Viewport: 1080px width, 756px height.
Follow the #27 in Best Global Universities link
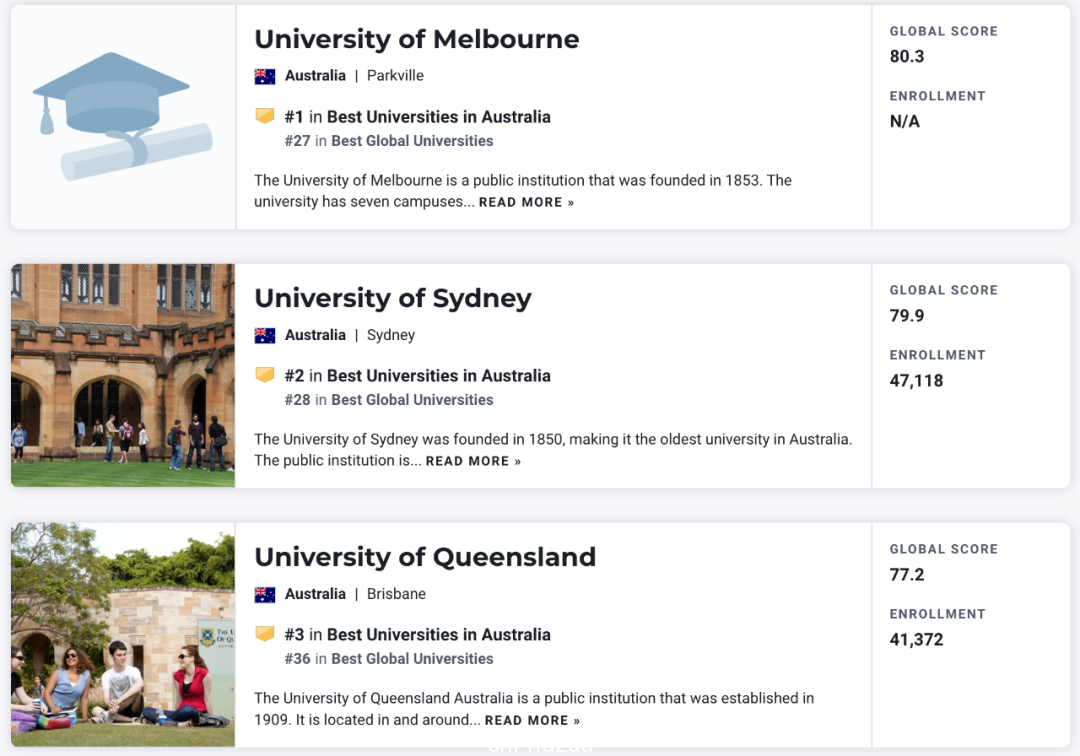(x=388, y=141)
